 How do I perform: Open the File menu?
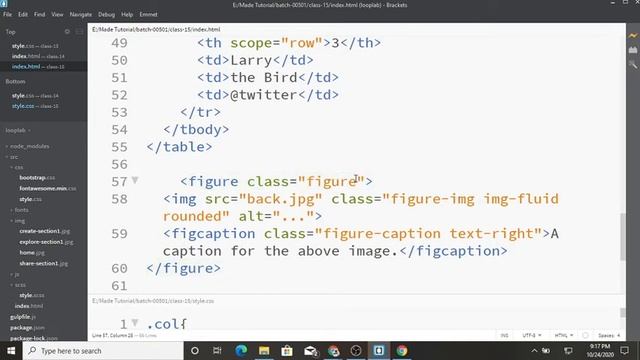7,14
